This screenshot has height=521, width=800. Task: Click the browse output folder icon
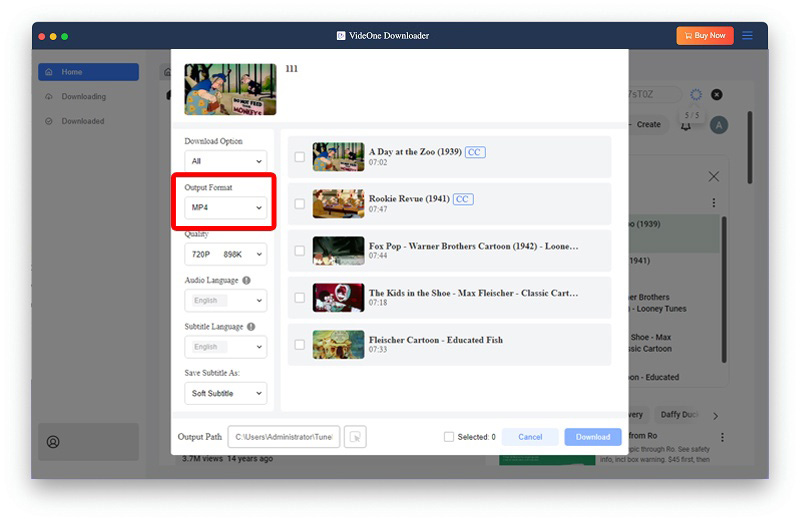[x=355, y=437]
